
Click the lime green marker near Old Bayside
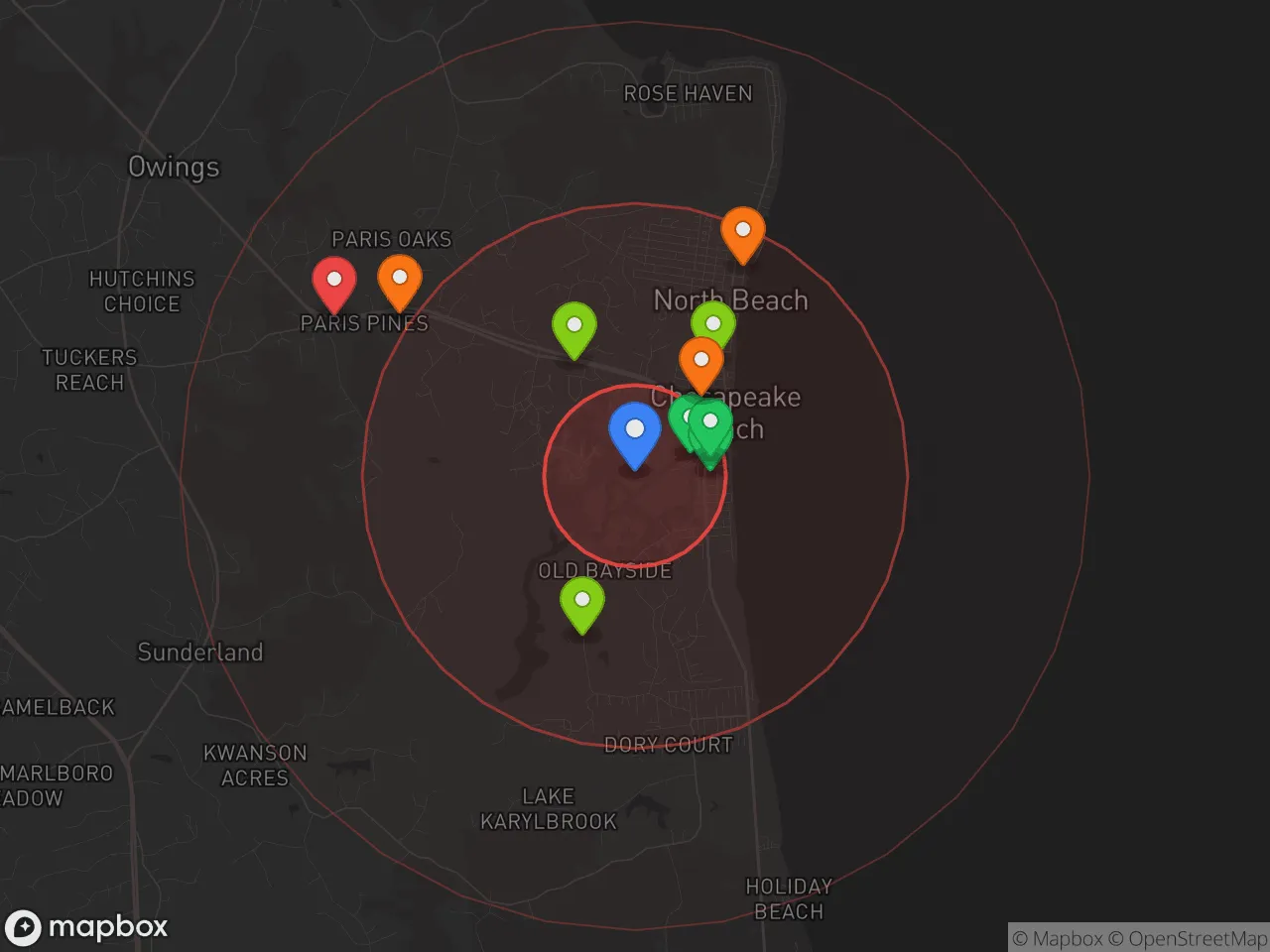(x=582, y=602)
